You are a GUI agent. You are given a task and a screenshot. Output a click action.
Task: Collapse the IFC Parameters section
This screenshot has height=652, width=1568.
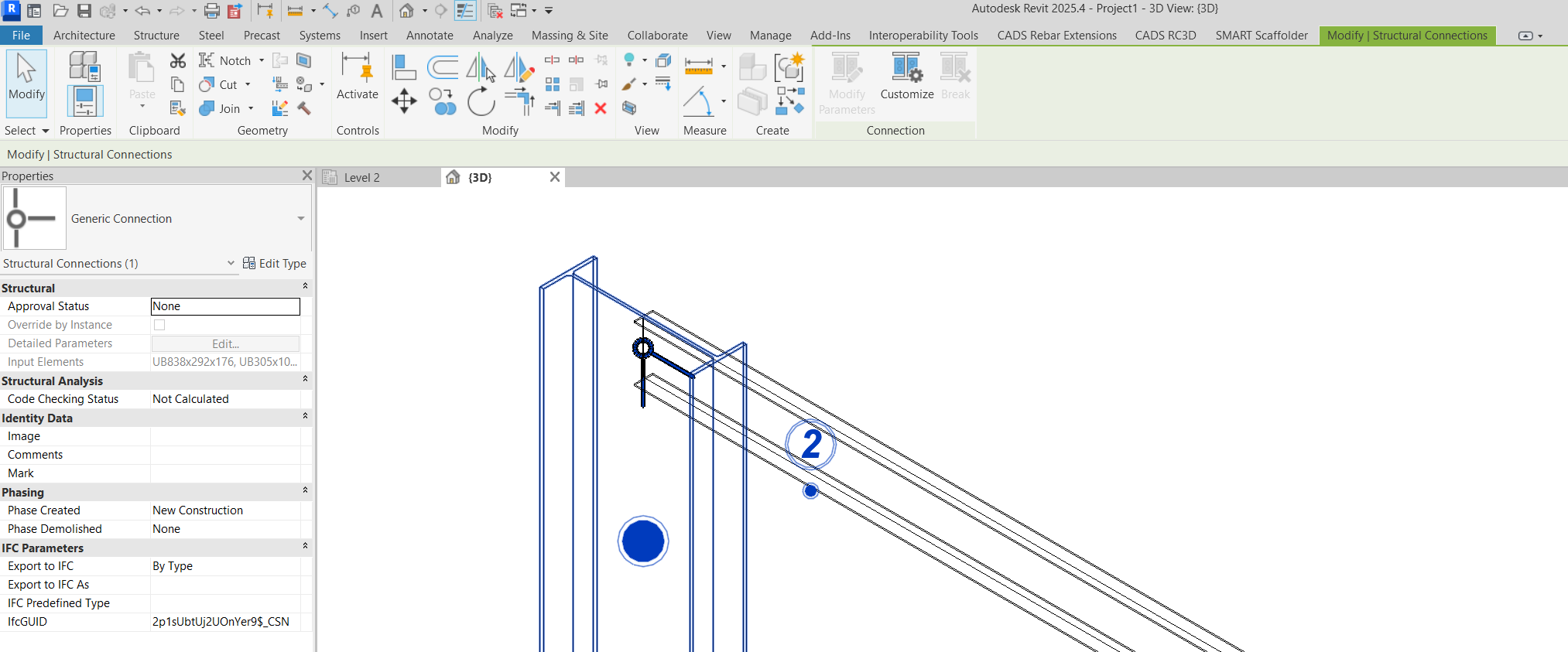pos(305,546)
